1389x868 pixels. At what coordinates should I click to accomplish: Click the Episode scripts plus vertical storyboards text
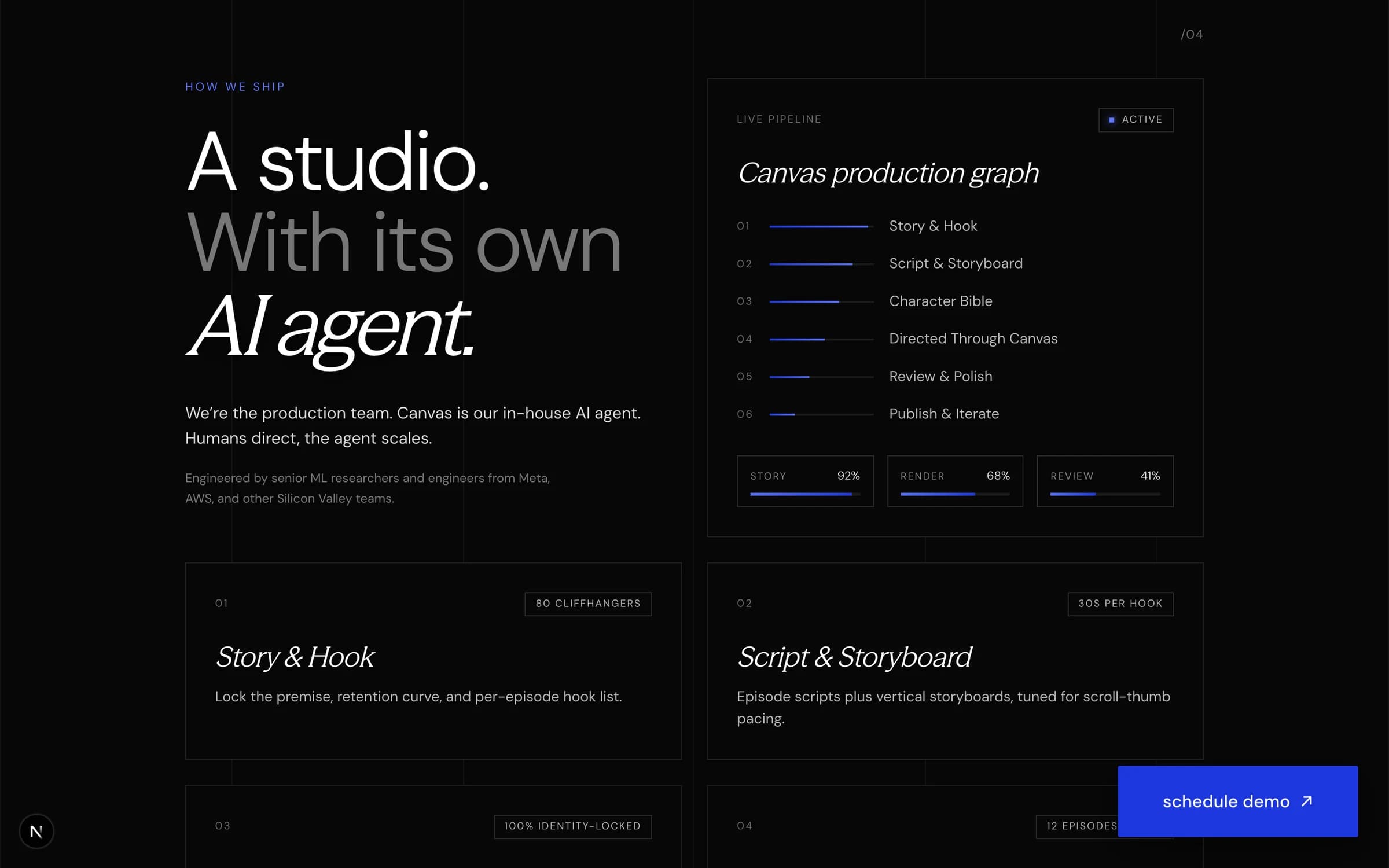tap(953, 707)
